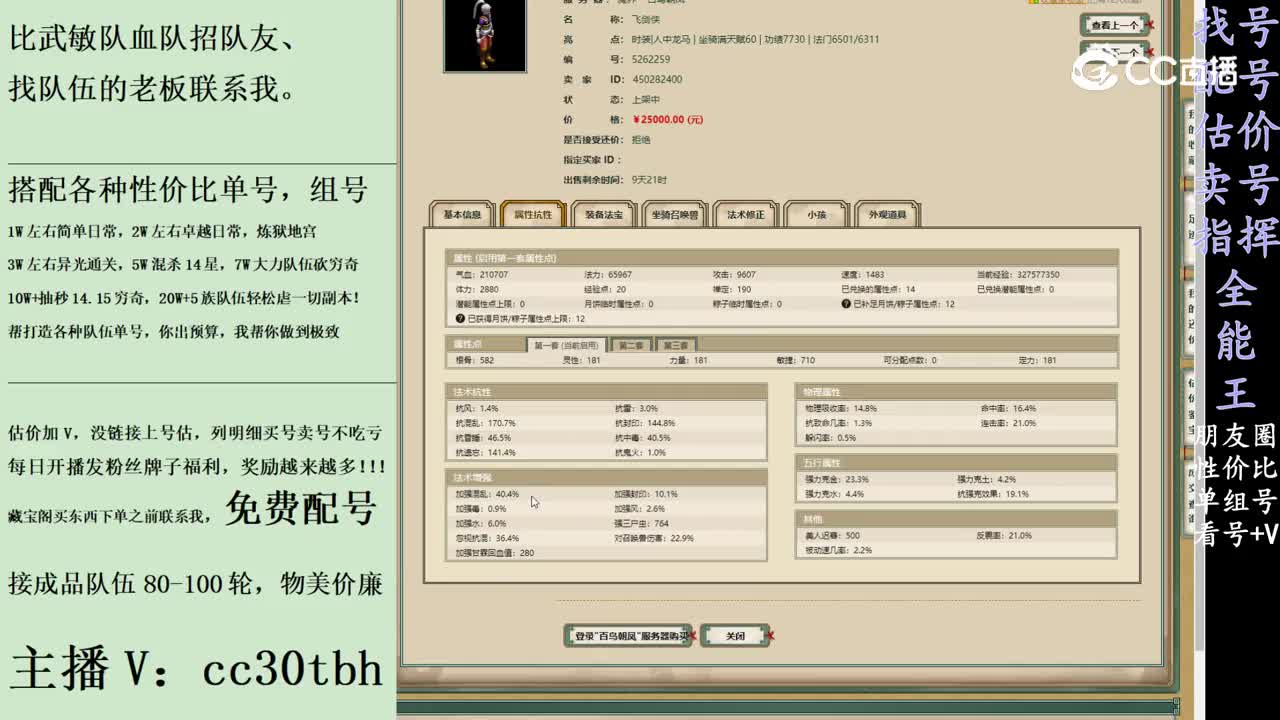Click the 攻击: 9607 value

click(x=734, y=274)
